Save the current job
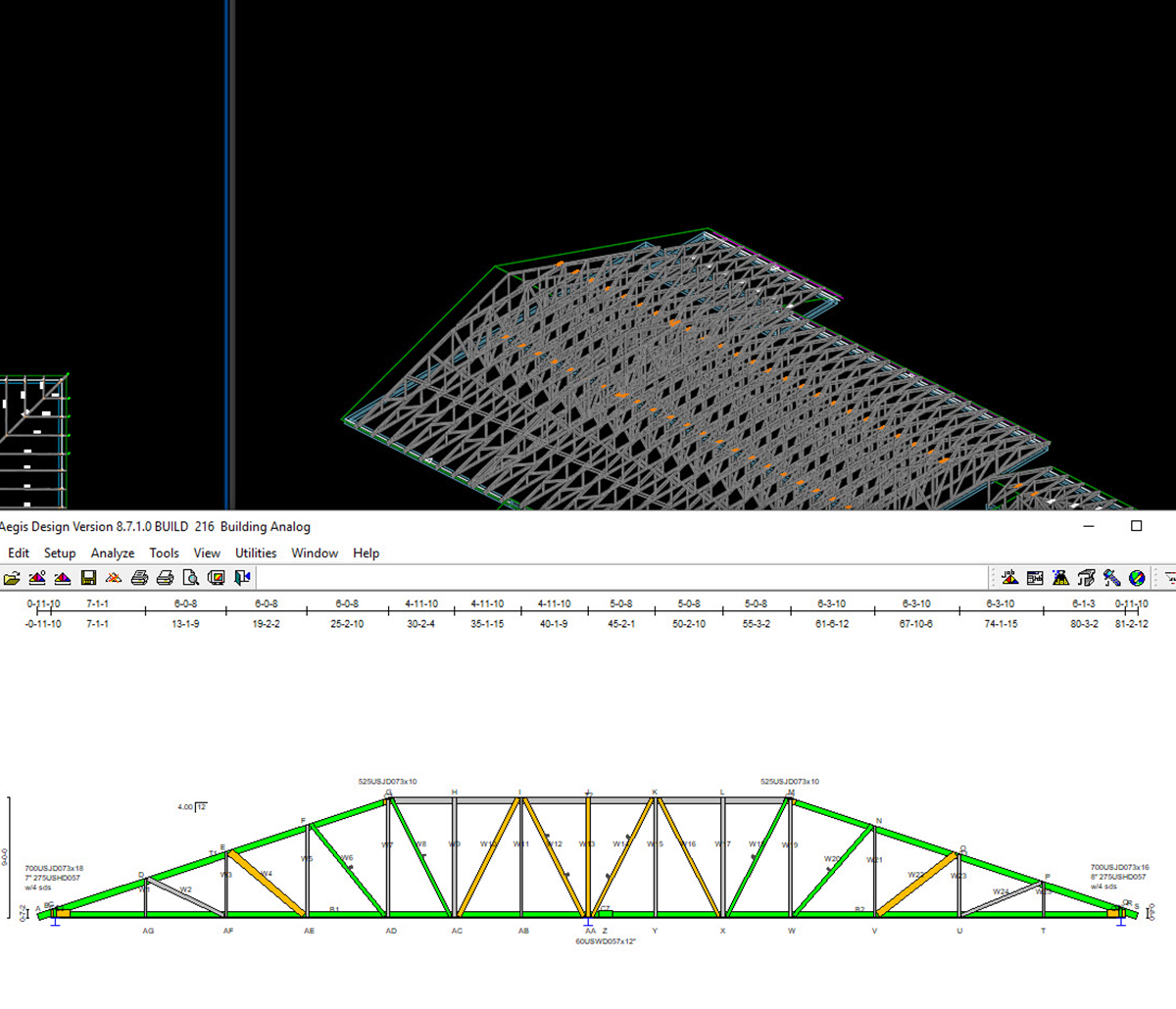Image resolution: width=1176 pixels, height=1009 pixels. (x=88, y=577)
